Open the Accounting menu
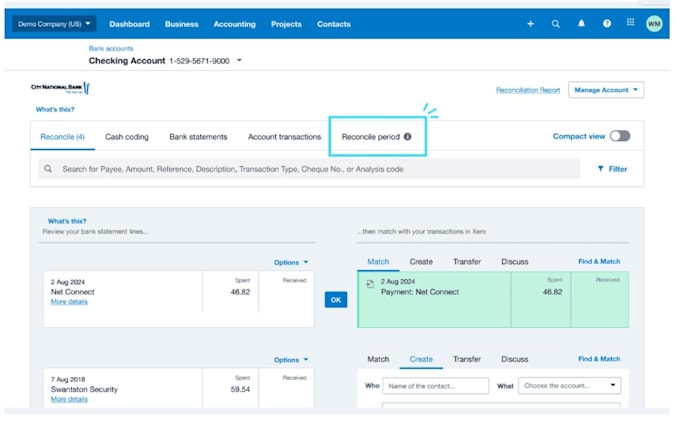 pyautogui.click(x=234, y=24)
